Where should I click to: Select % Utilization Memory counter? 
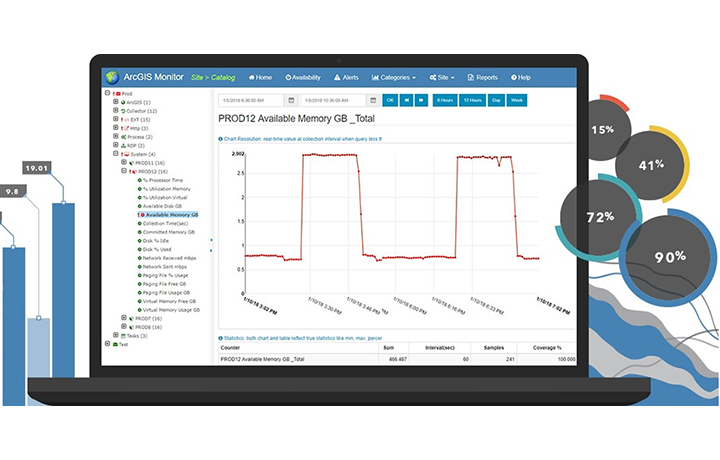tap(166, 189)
